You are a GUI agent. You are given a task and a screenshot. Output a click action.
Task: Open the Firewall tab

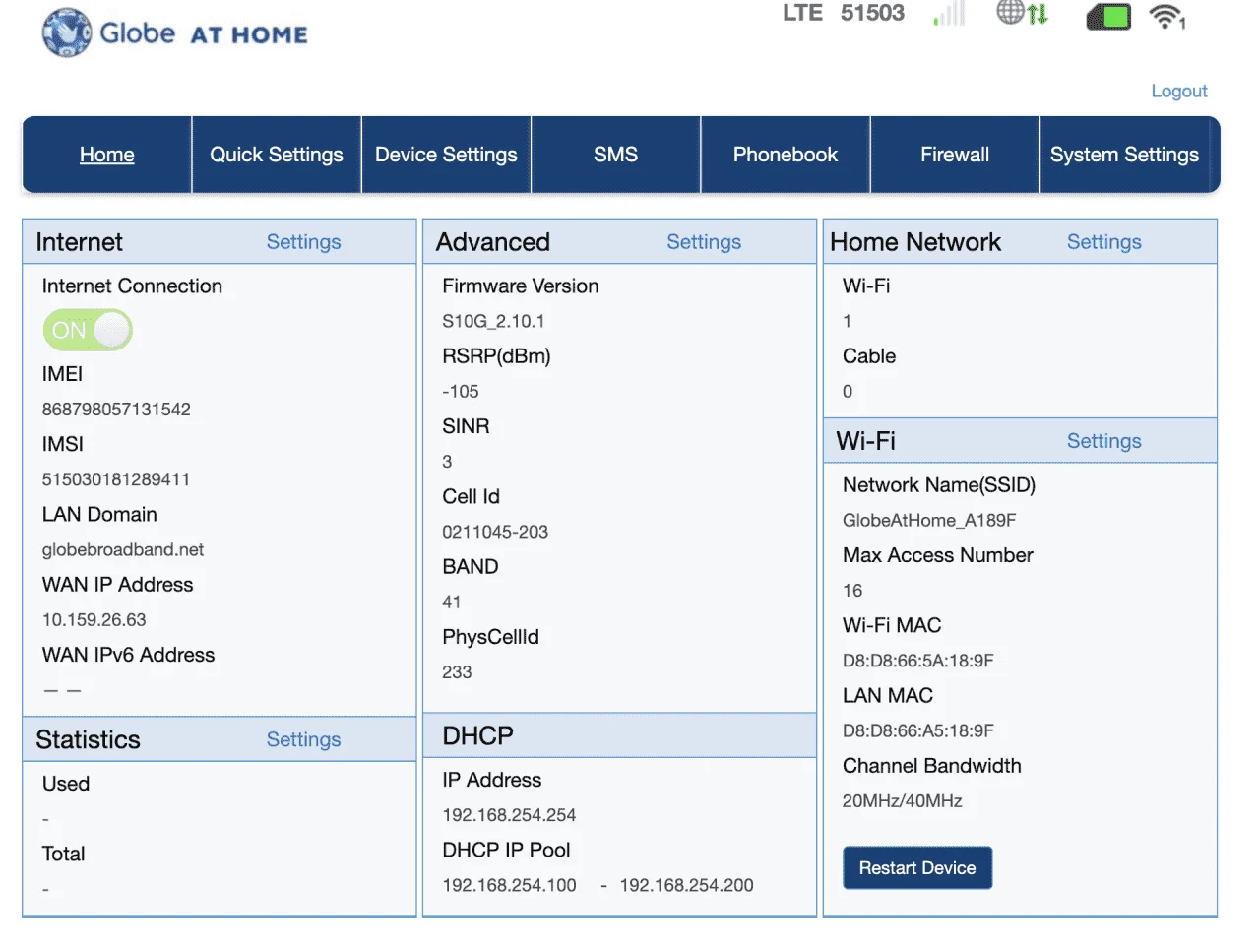pos(955,155)
